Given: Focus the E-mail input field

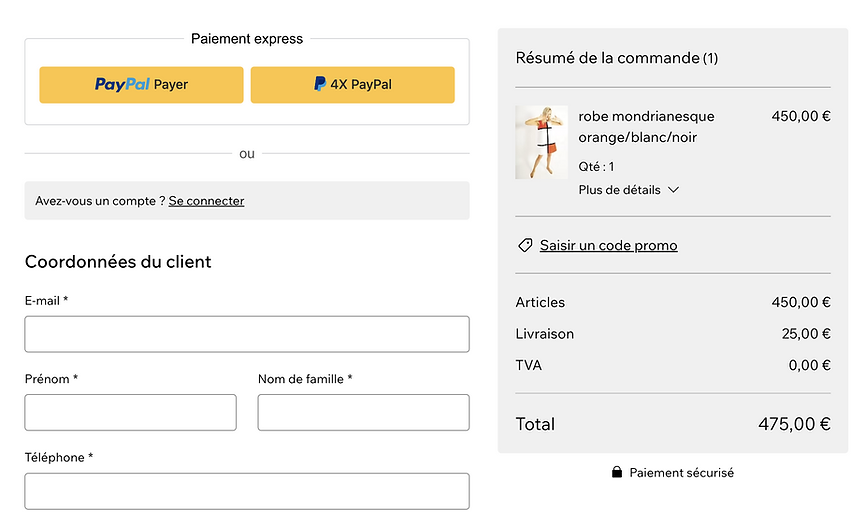Looking at the screenshot, I should coord(247,334).
